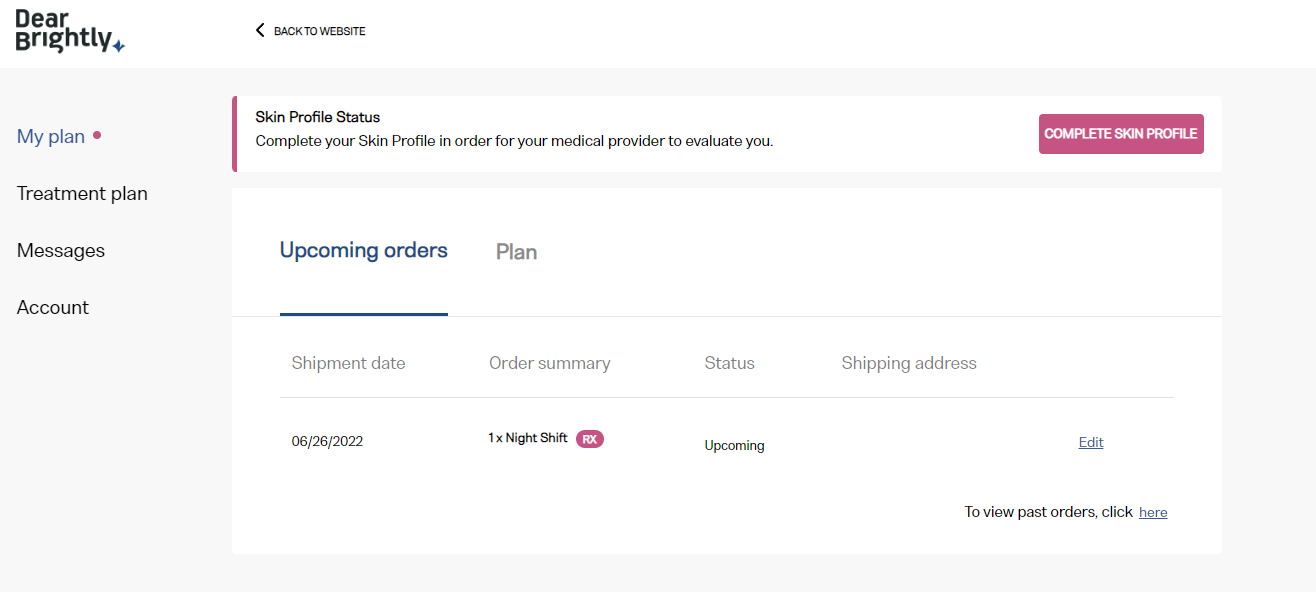Click the pink RX badge
Screen dimensions: 1316x592
click(x=590, y=439)
